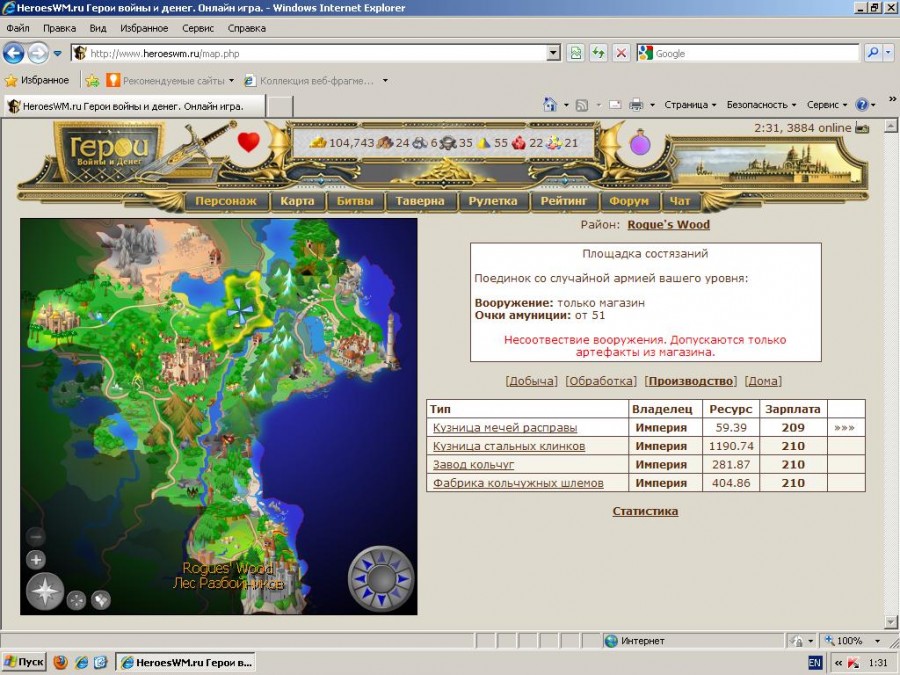Open the Рулетка section
The image size is (900, 675).
click(x=492, y=201)
